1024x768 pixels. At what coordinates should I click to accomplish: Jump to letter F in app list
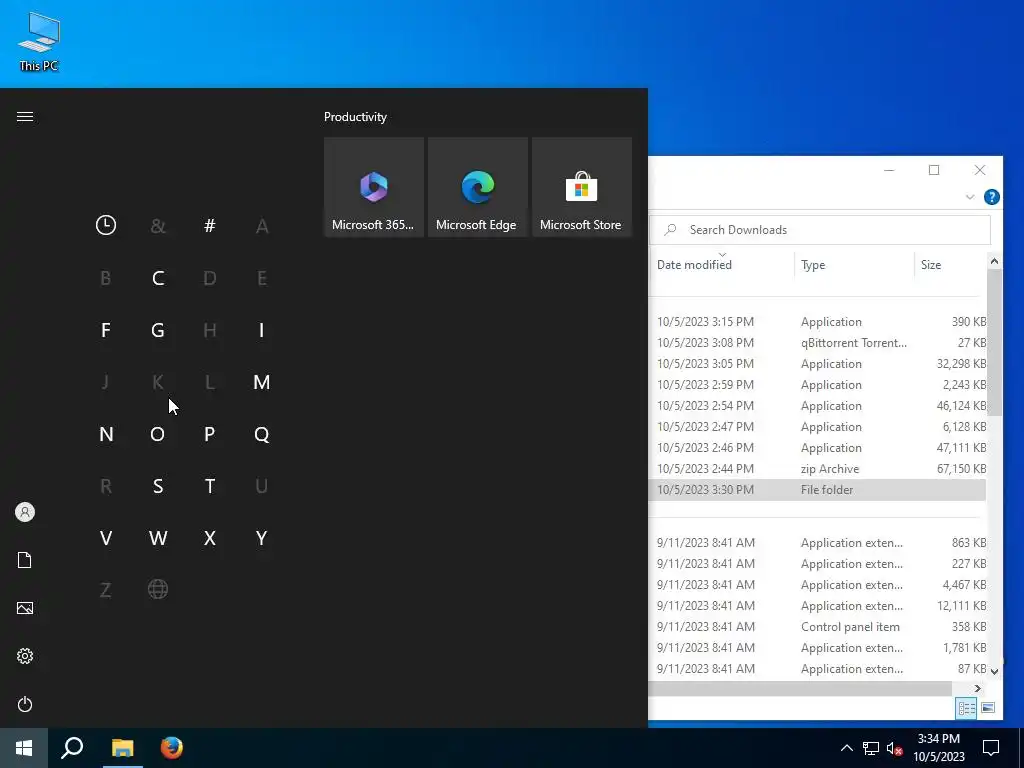[x=106, y=330]
